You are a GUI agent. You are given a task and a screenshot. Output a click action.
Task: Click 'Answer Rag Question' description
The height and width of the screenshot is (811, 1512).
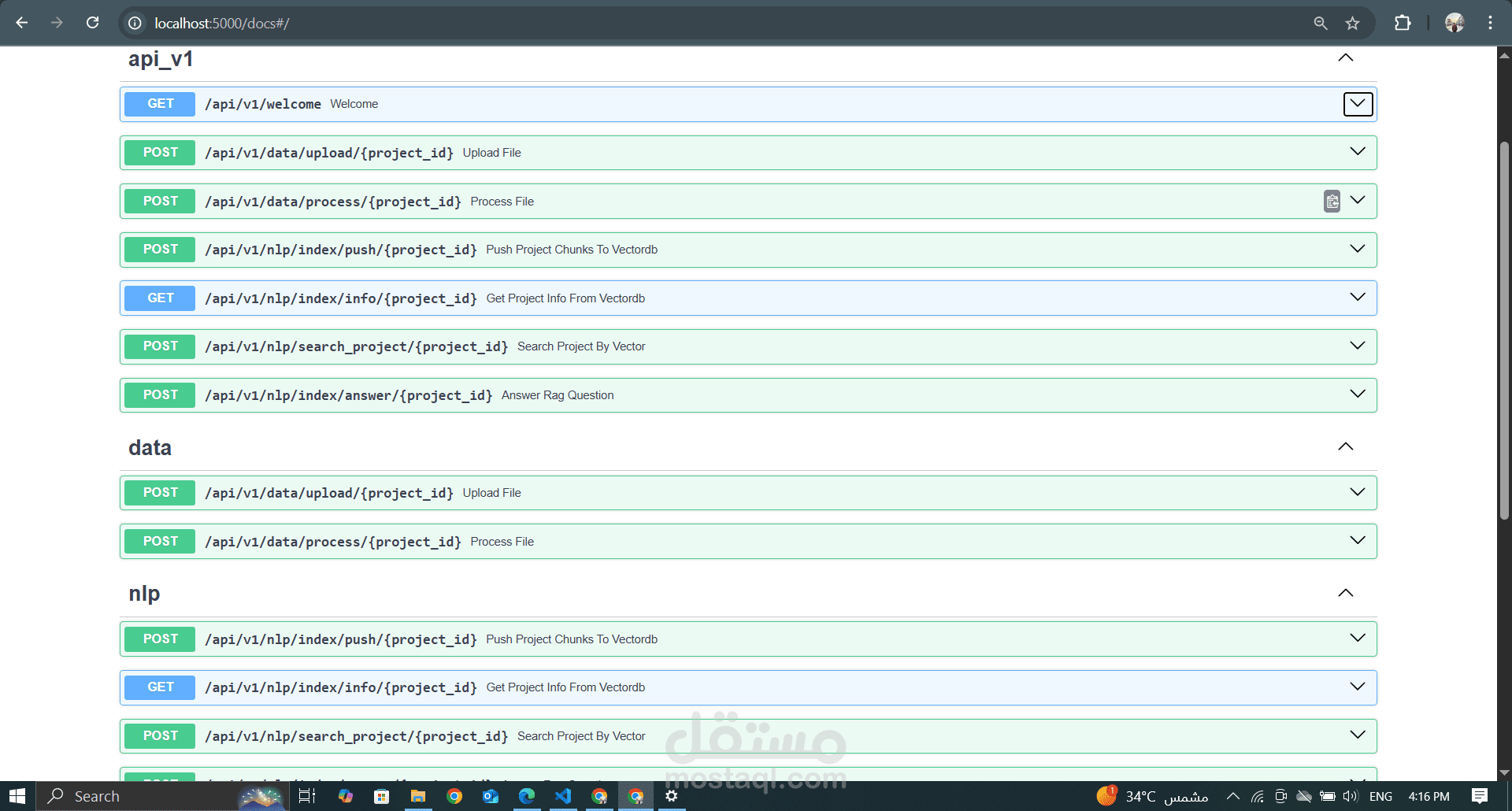pos(558,395)
